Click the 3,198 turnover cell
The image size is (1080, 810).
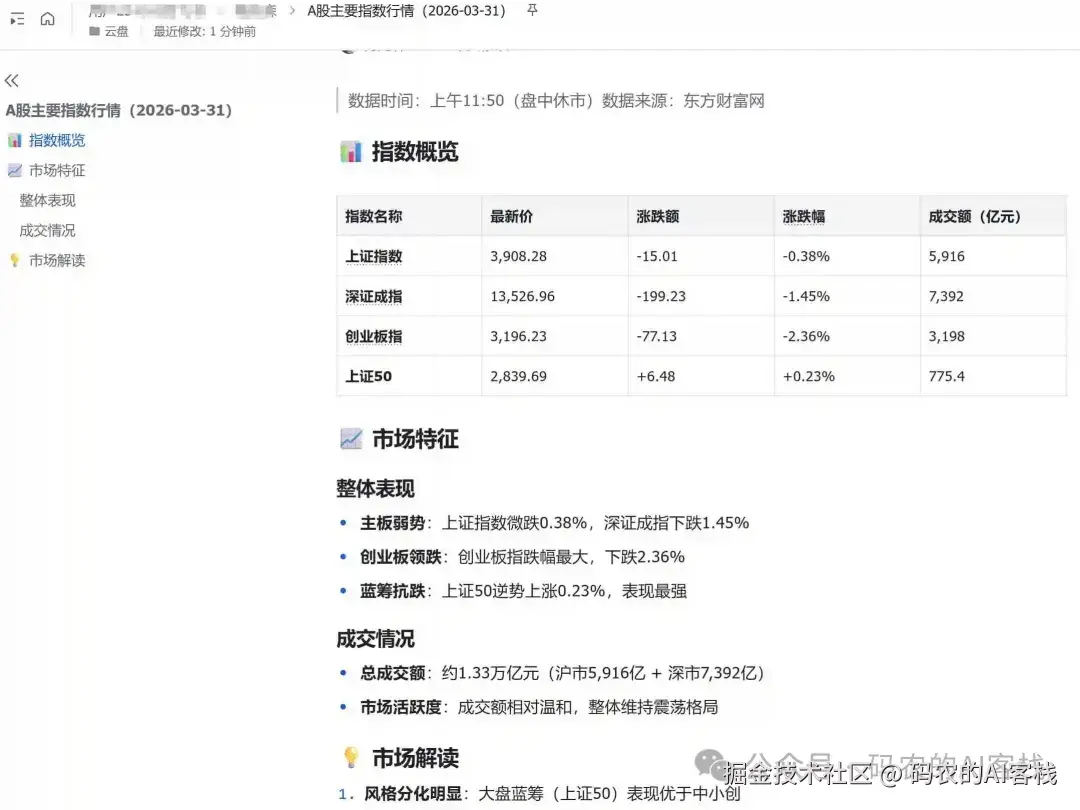[x=993, y=336]
